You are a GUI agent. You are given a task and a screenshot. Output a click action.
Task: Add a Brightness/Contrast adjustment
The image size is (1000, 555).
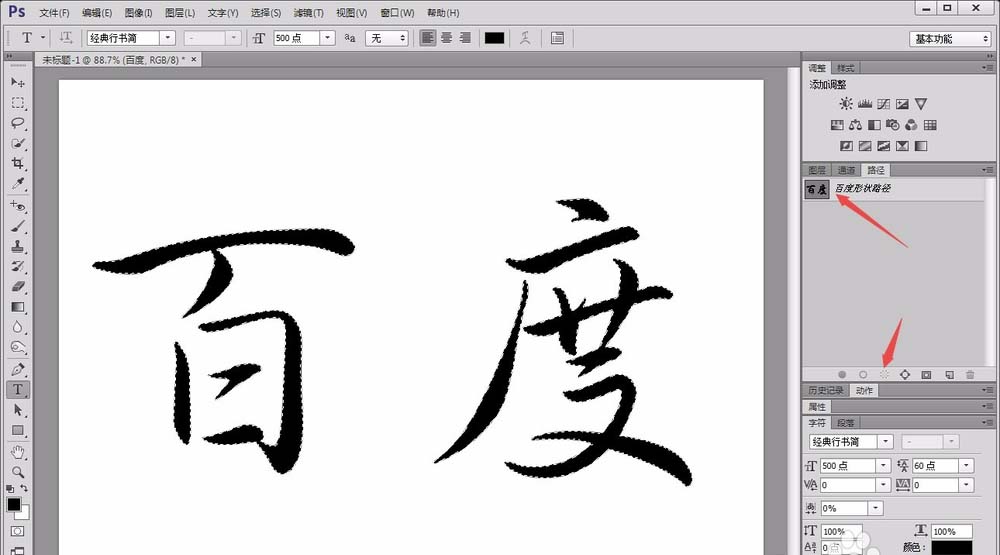pos(846,104)
